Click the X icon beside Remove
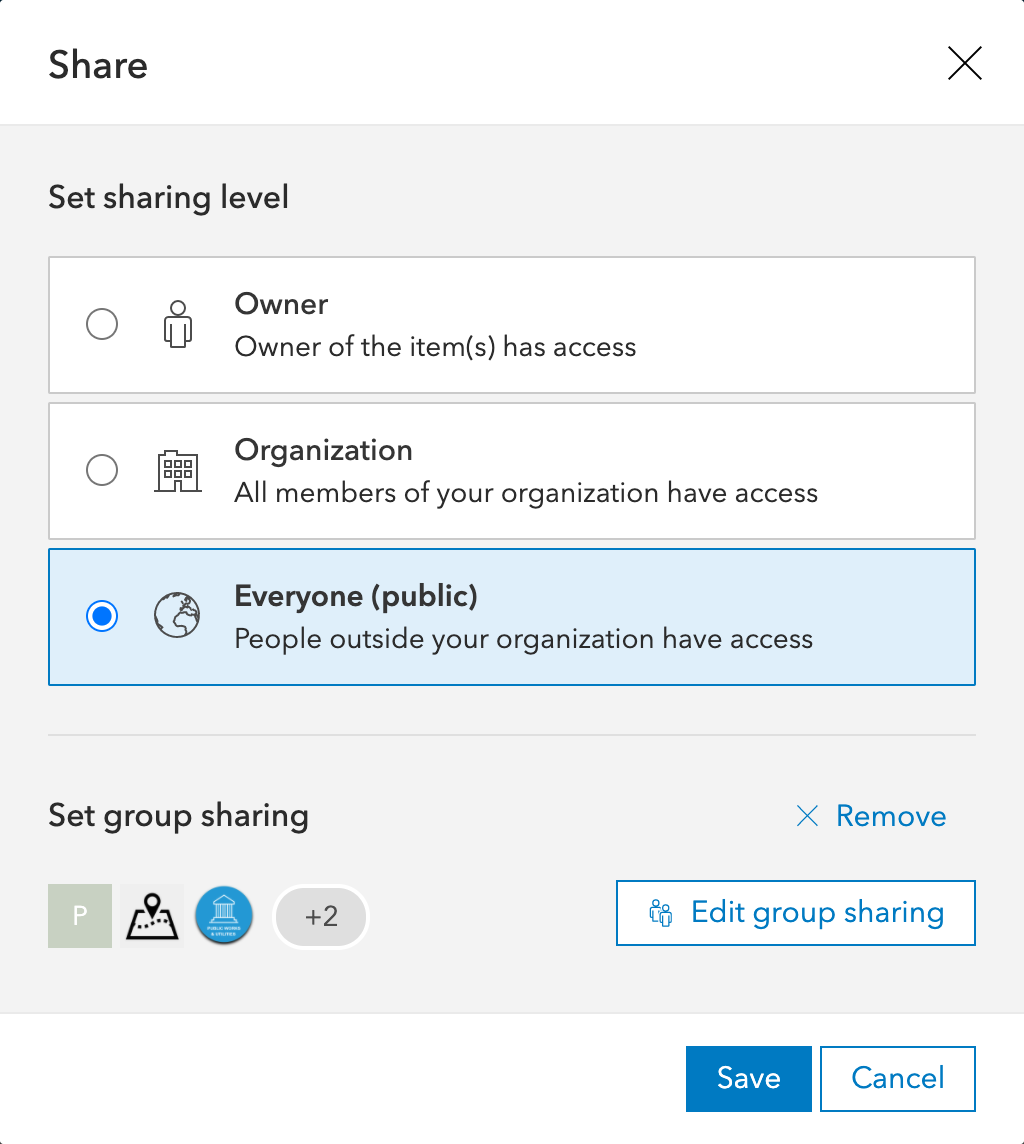 pyautogui.click(x=807, y=816)
